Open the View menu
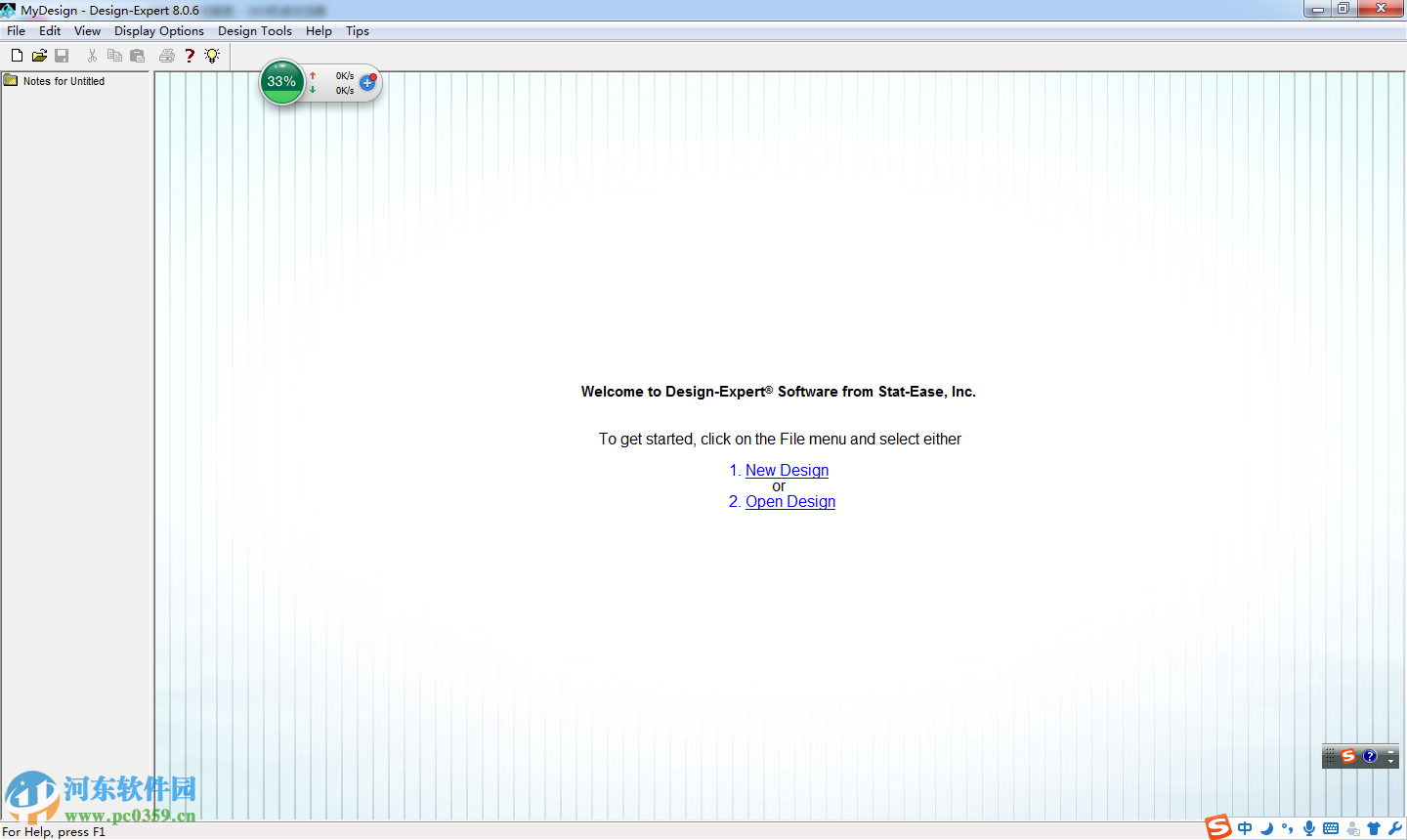This screenshot has width=1407, height=840. (87, 31)
